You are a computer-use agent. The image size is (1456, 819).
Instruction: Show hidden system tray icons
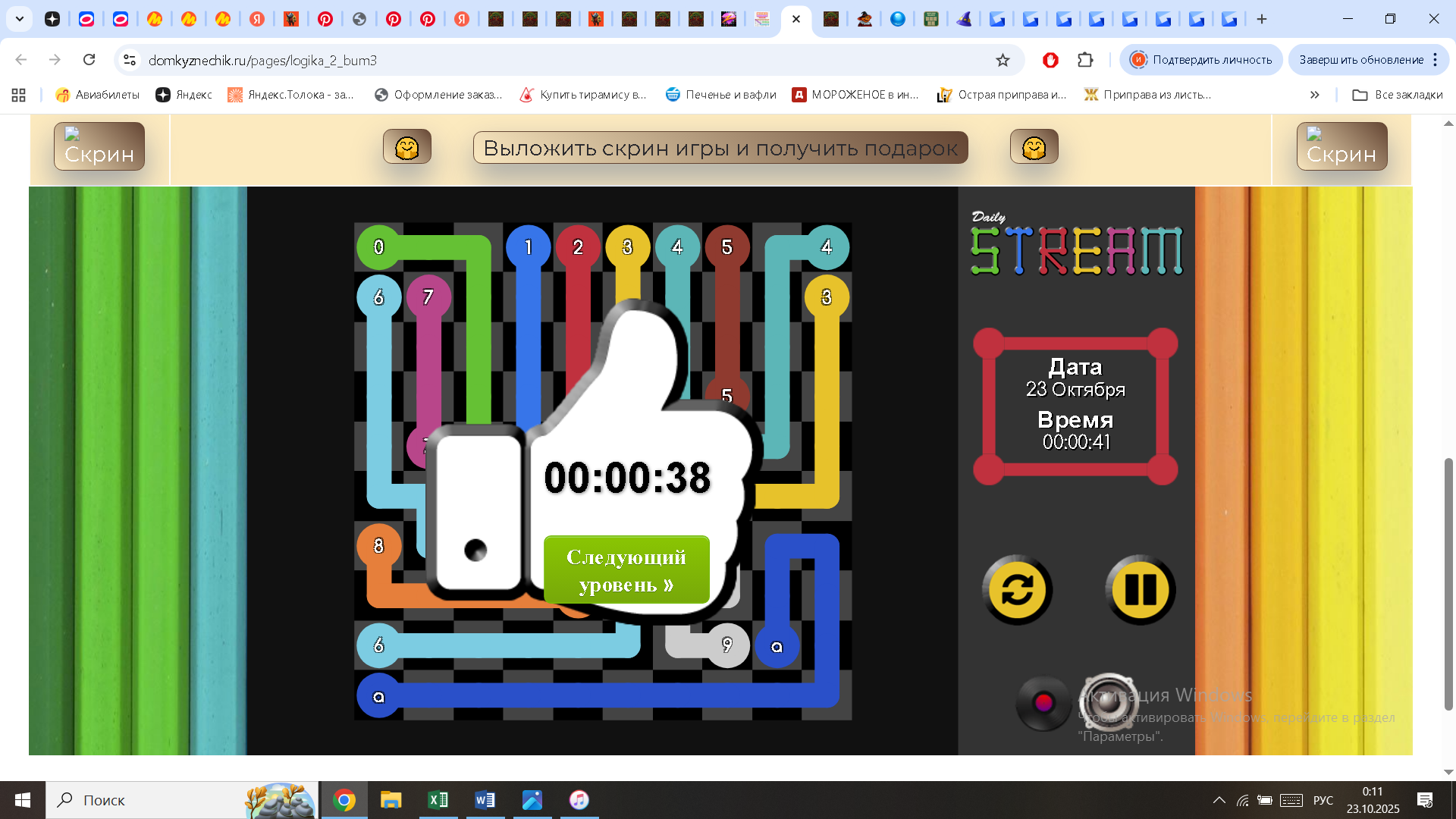pos(1219,800)
